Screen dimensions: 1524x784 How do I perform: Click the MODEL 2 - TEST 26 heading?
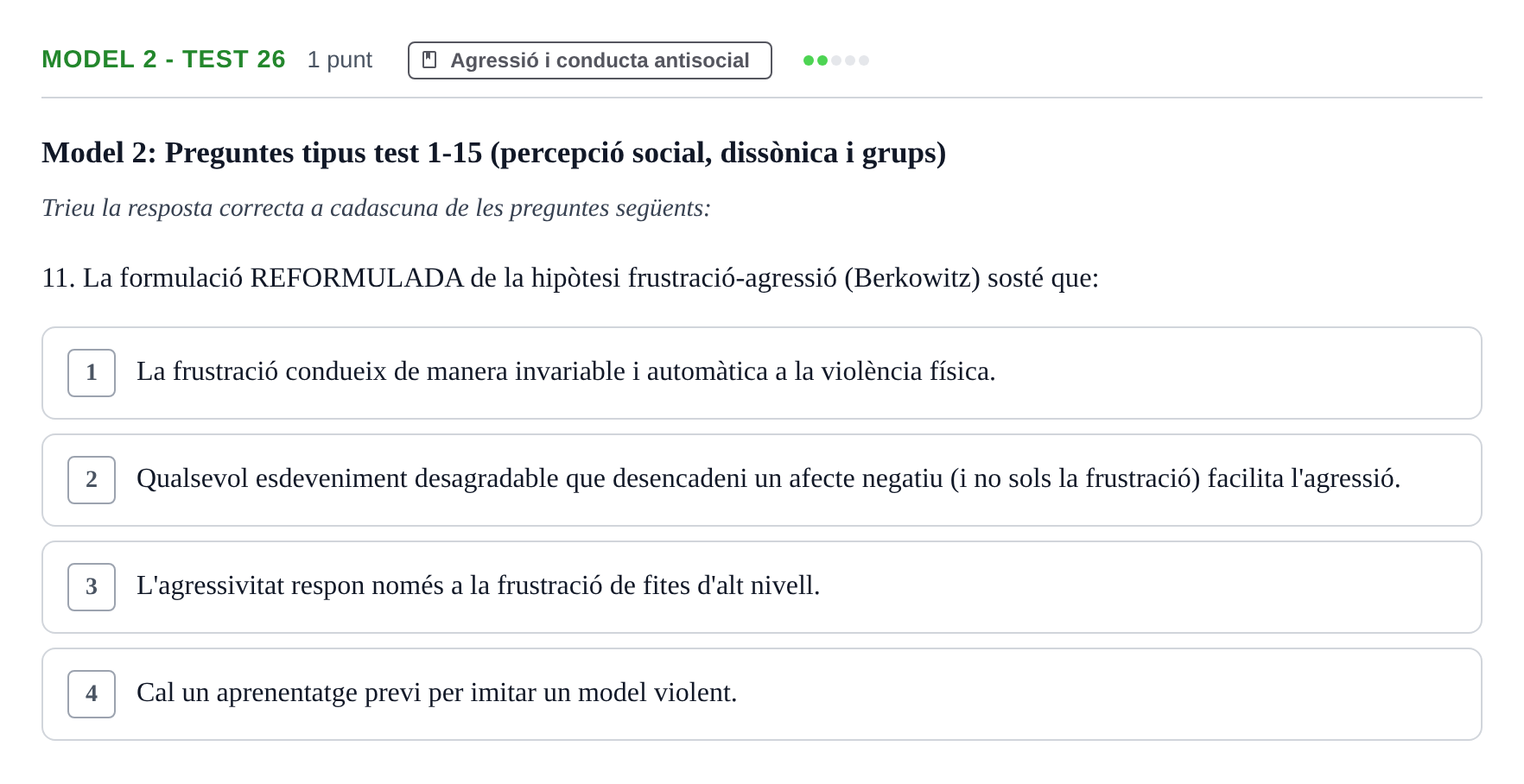tap(163, 60)
